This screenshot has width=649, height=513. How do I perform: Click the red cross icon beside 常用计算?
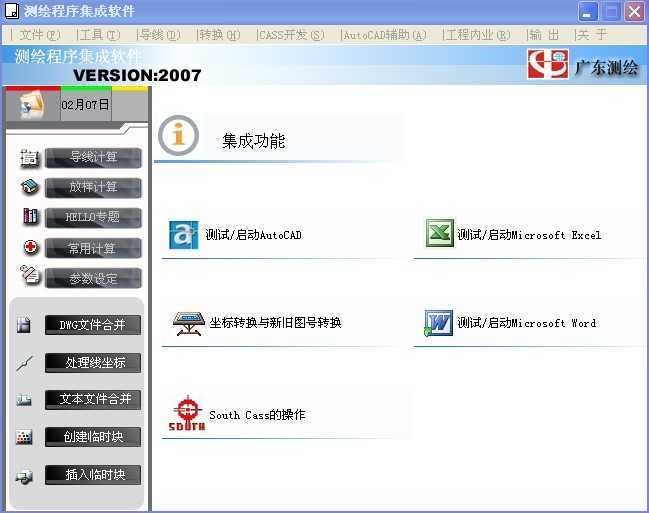click(31, 248)
